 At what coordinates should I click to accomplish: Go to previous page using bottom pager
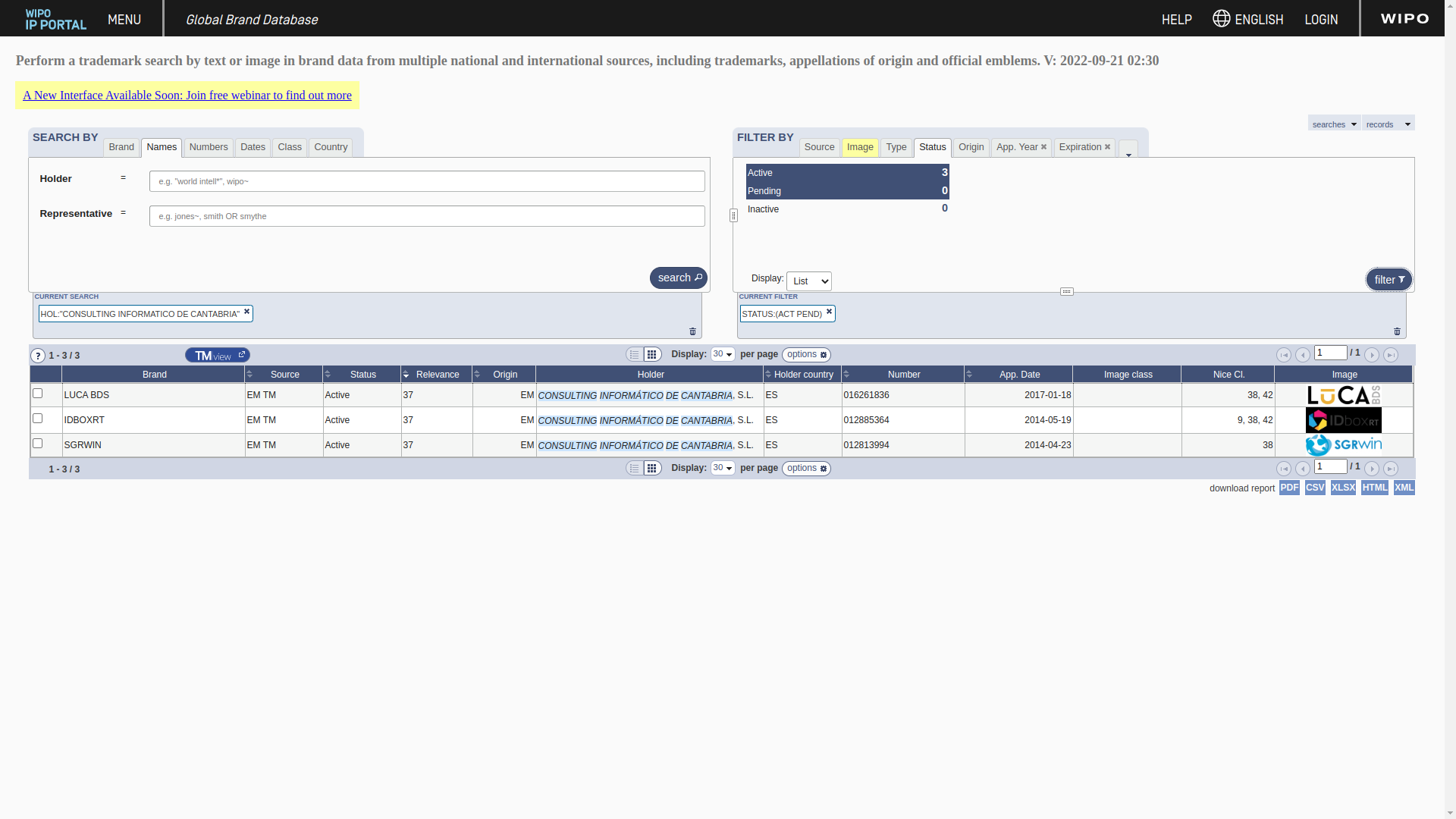[1303, 469]
